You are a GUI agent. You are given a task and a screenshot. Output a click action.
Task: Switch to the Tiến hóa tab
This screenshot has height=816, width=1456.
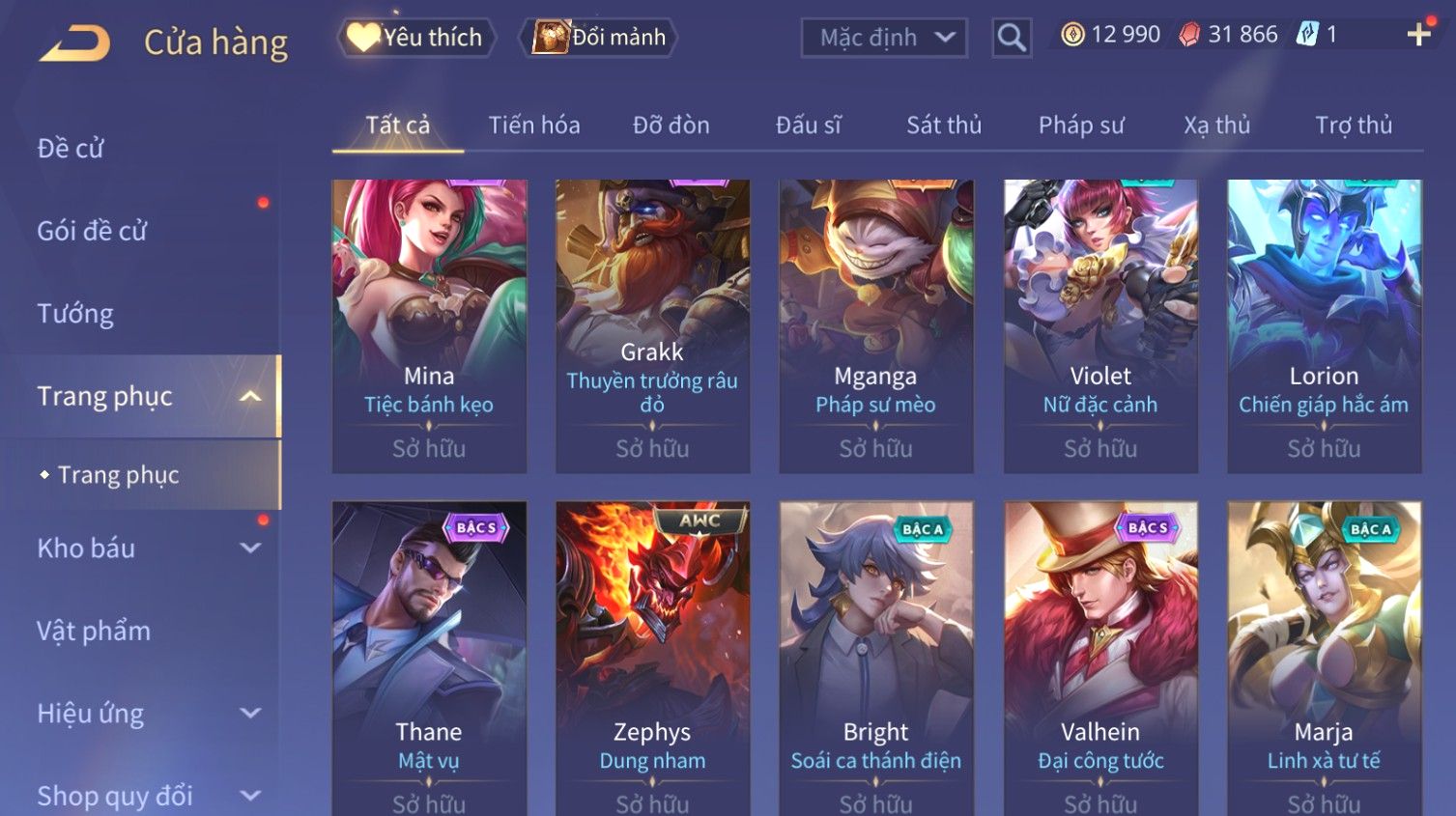[534, 126]
